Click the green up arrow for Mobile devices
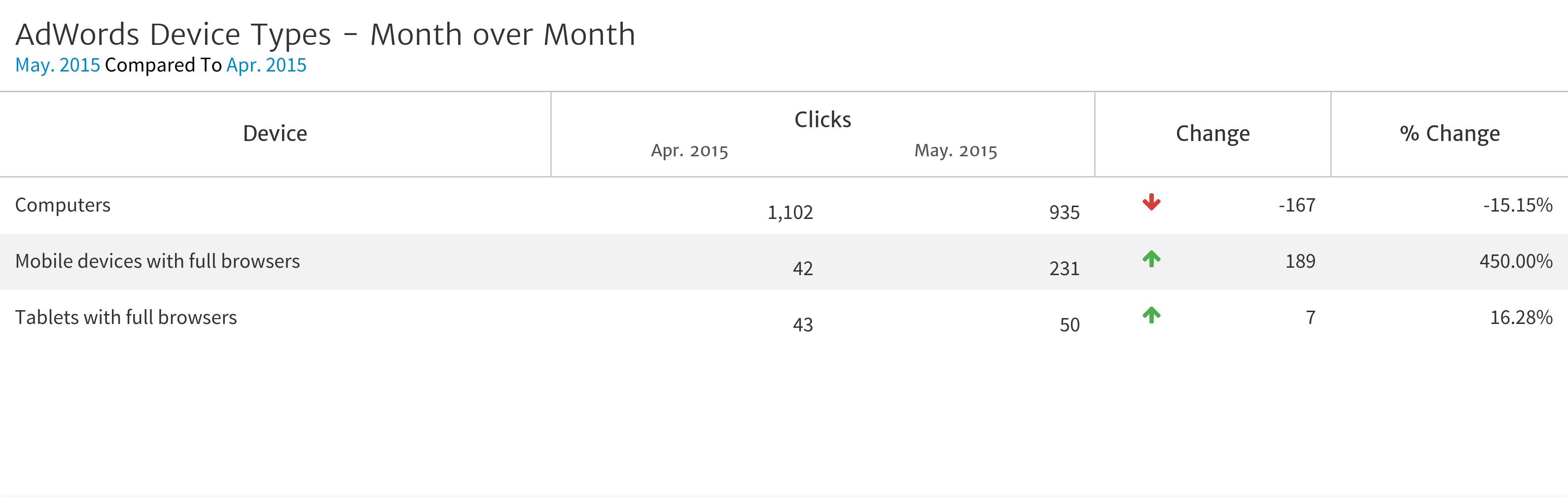Viewport: 1568px width, 500px height. [1151, 259]
